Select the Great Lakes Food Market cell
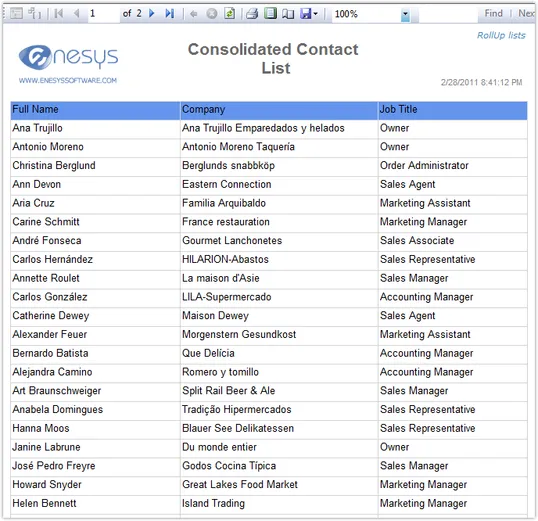This screenshot has width=538, height=521. tap(279, 485)
